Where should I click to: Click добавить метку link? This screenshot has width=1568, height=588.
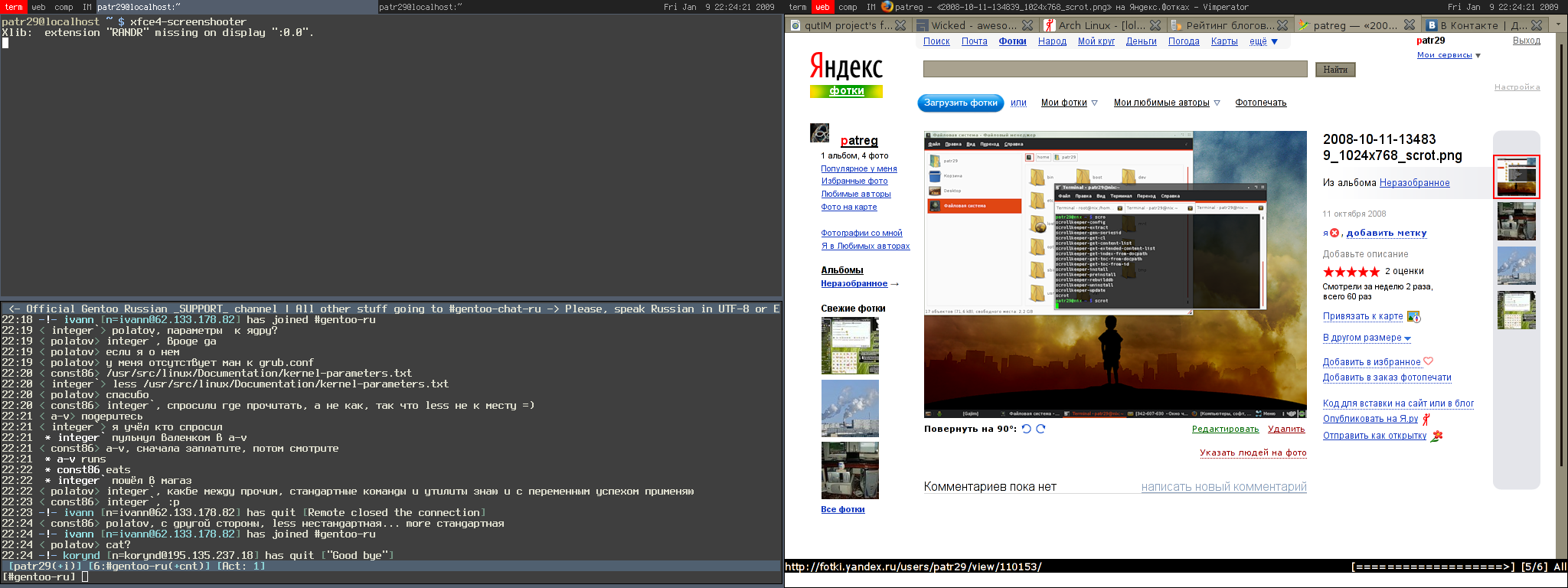point(1387,233)
